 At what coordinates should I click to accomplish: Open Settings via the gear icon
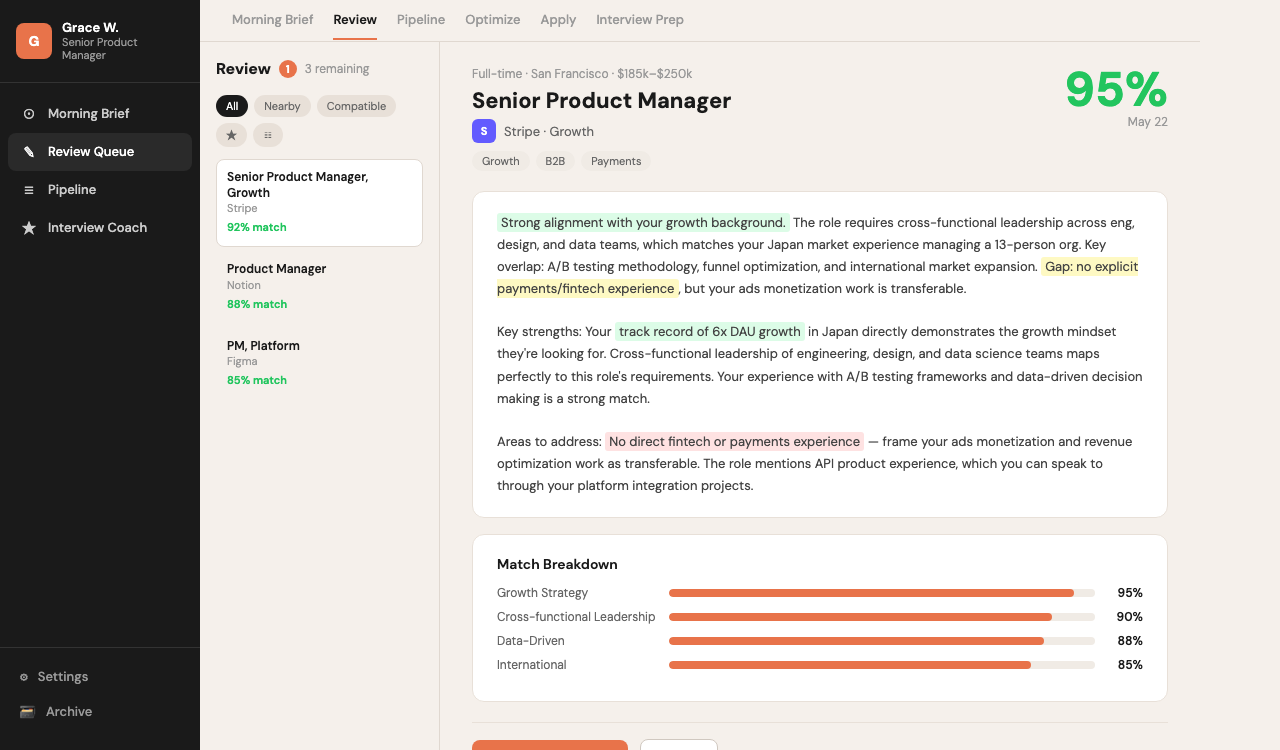tap(24, 677)
